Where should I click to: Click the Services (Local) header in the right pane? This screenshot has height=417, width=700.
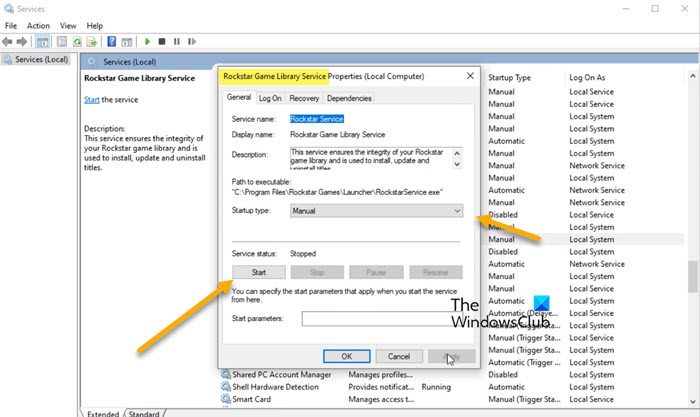pos(129,62)
